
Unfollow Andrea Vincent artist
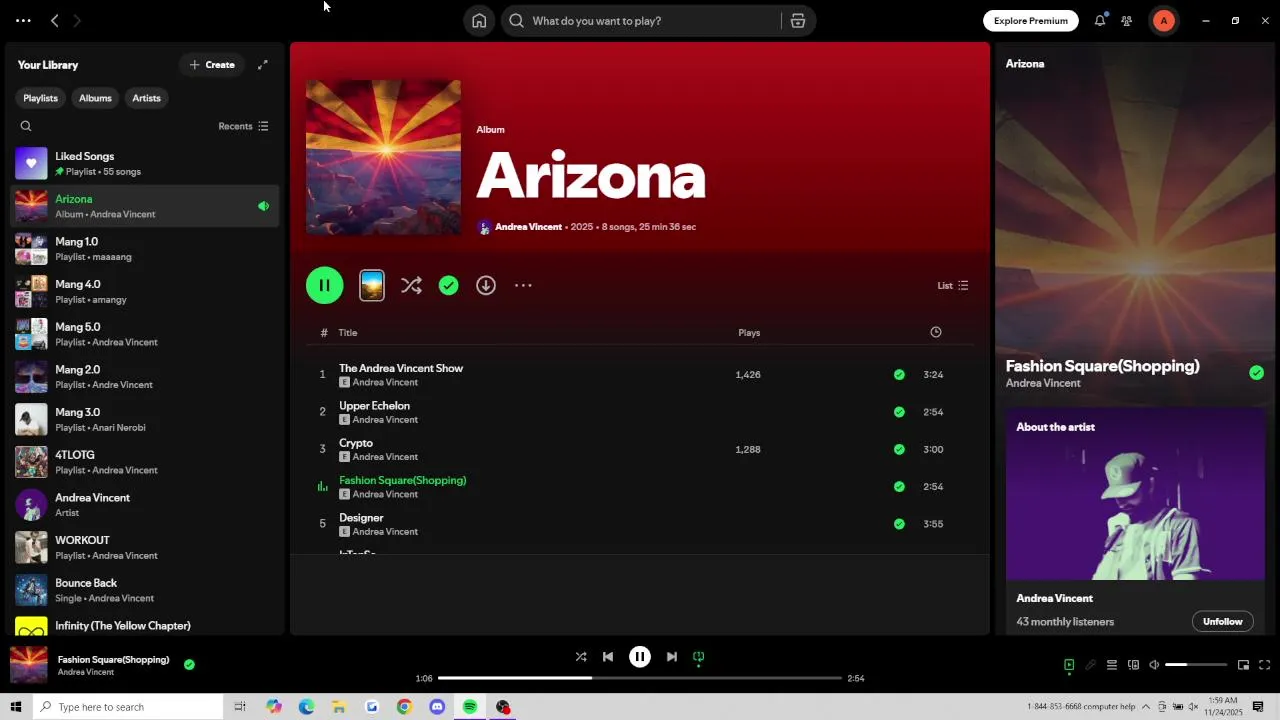coord(1222,622)
